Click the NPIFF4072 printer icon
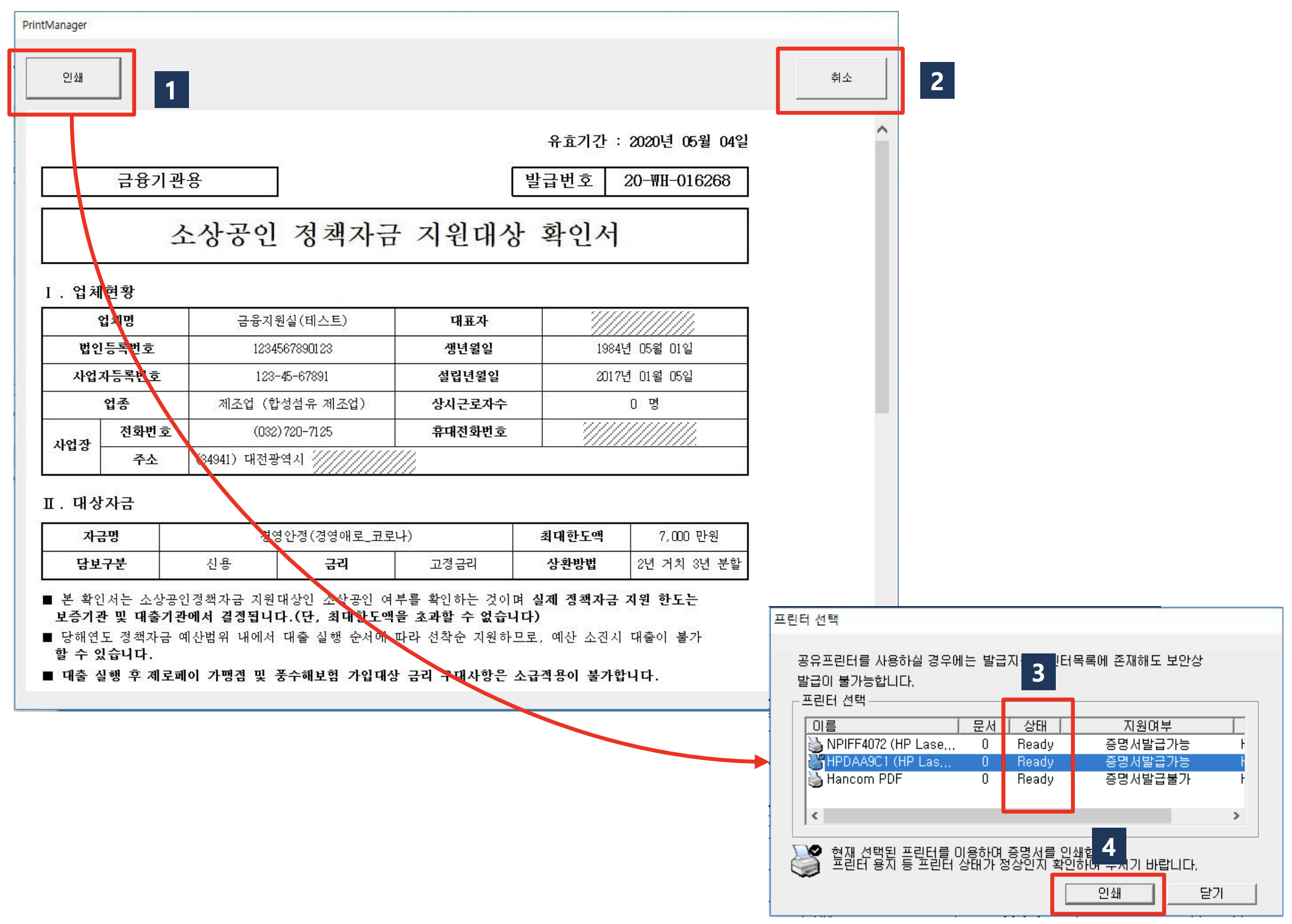 tap(815, 744)
